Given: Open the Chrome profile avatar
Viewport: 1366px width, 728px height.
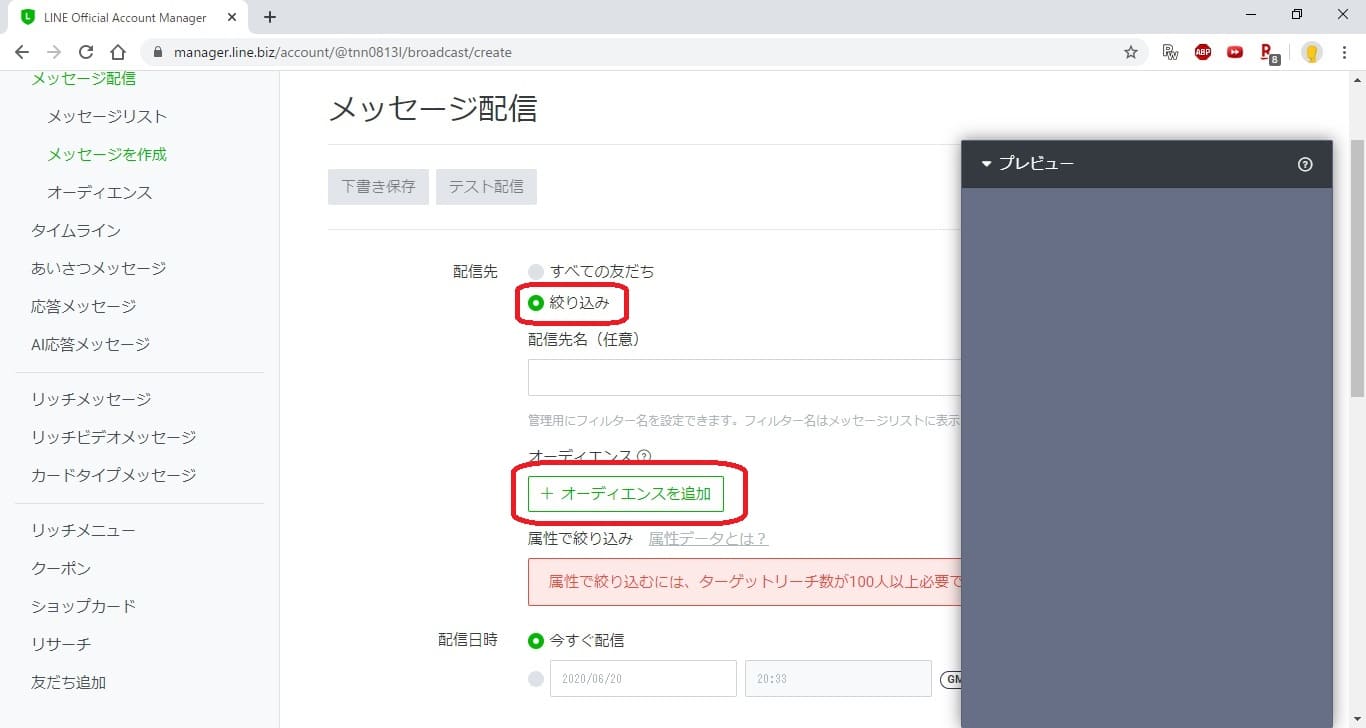Looking at the screenshot, I should coord(1312,52).
